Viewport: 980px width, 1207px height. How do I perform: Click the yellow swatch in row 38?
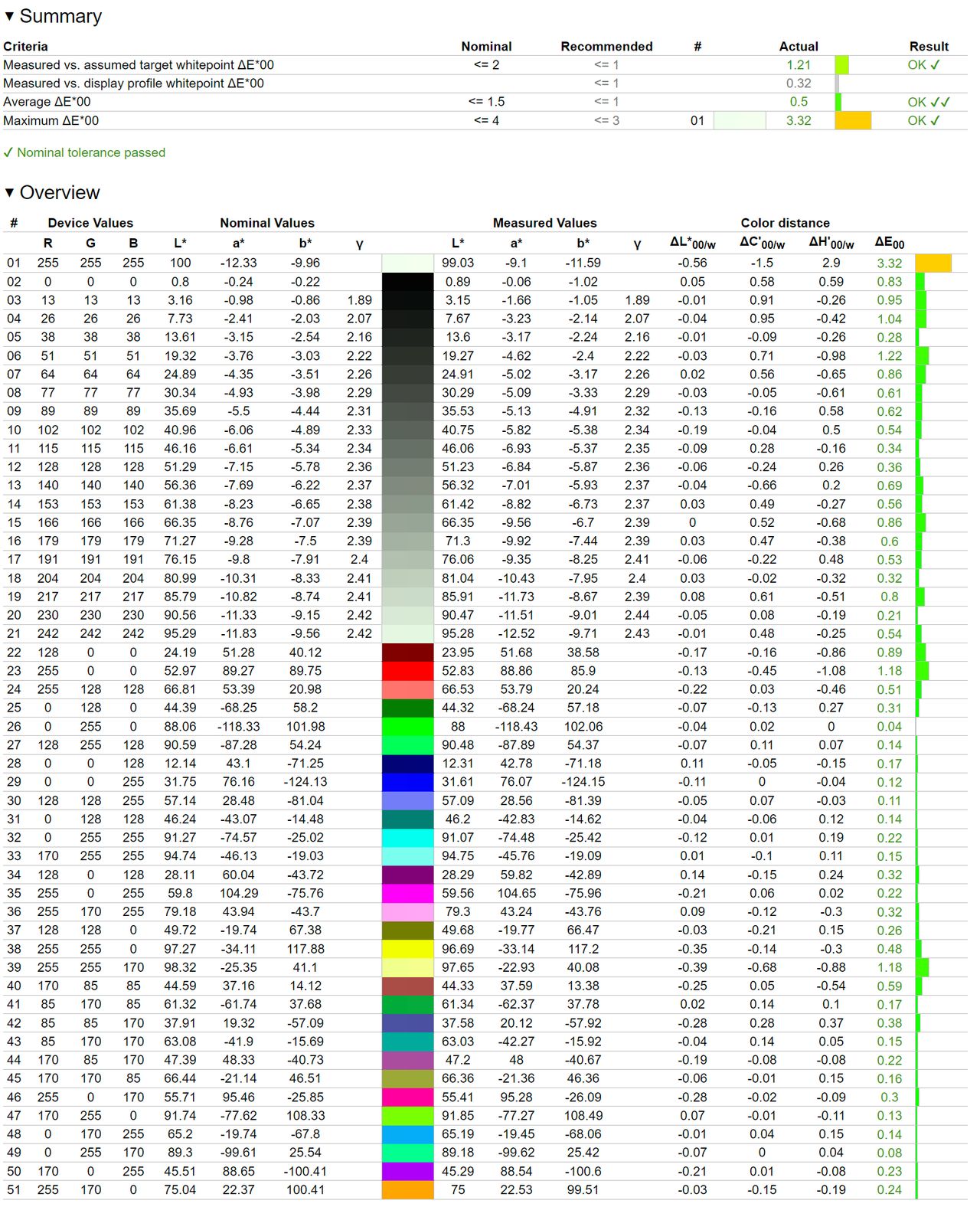coord(407,949)
